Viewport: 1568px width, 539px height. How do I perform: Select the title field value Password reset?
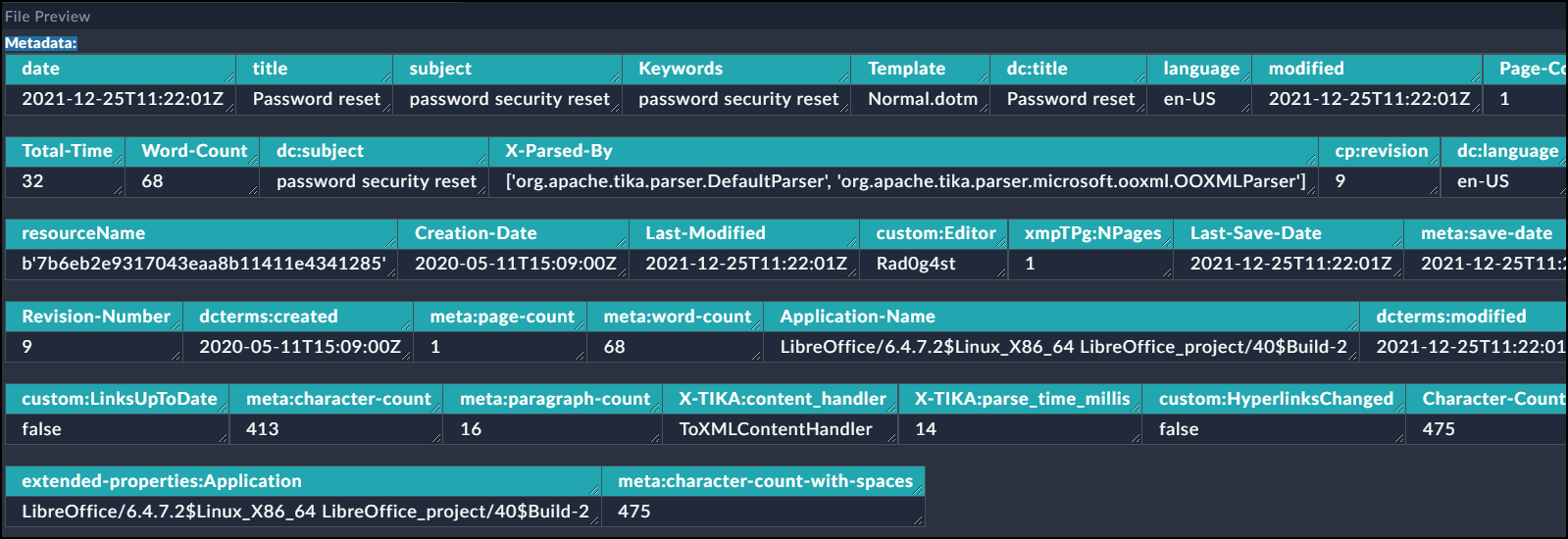click(316, 99)
